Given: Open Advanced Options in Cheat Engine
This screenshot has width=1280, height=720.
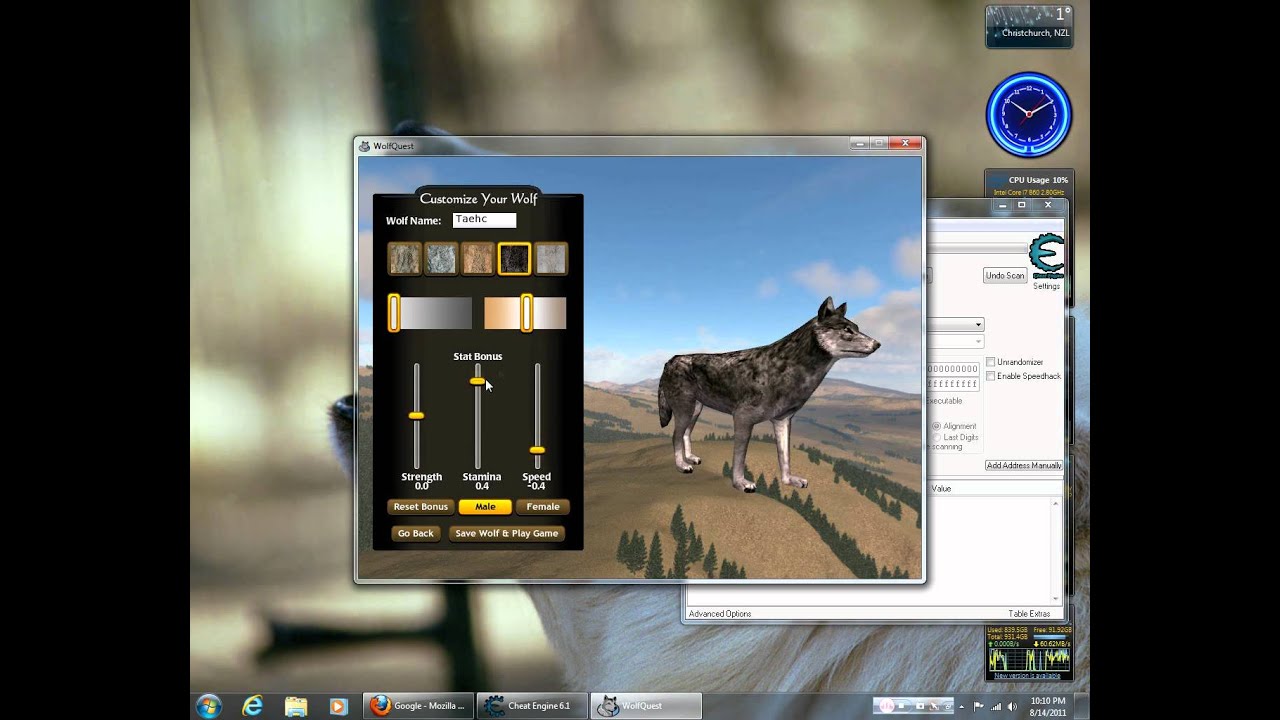Looking at the screenshot, I should pyautogui.click(x=720, y=614).
